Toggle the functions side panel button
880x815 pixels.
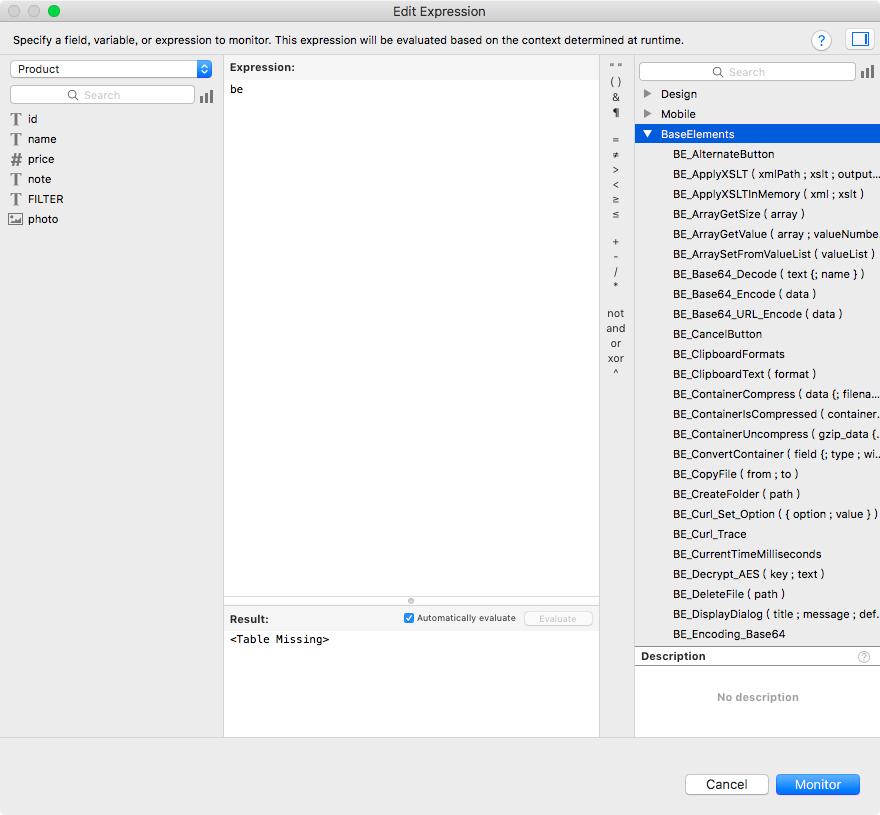coord(860,39)
